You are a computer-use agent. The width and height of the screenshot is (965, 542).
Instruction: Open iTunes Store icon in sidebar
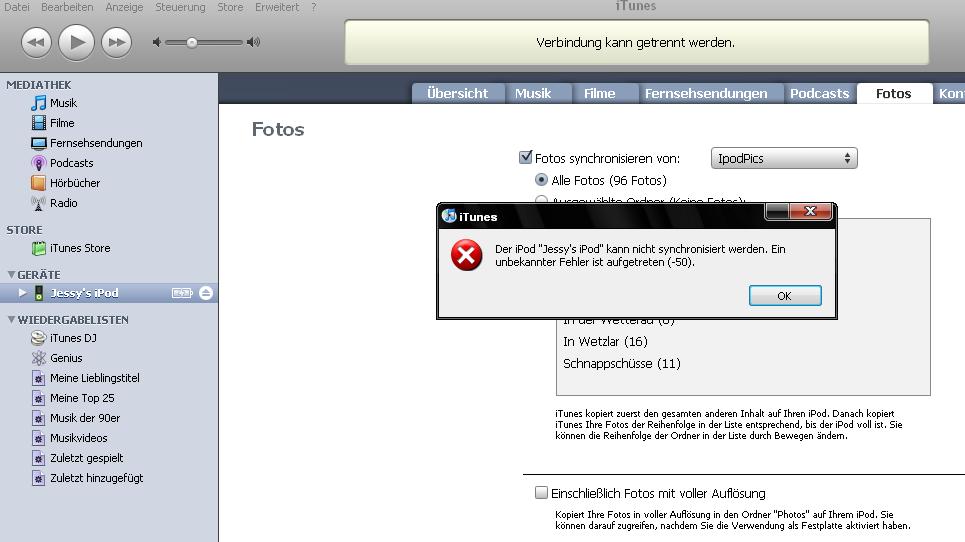pyautogui.click(x=39, y=248)
